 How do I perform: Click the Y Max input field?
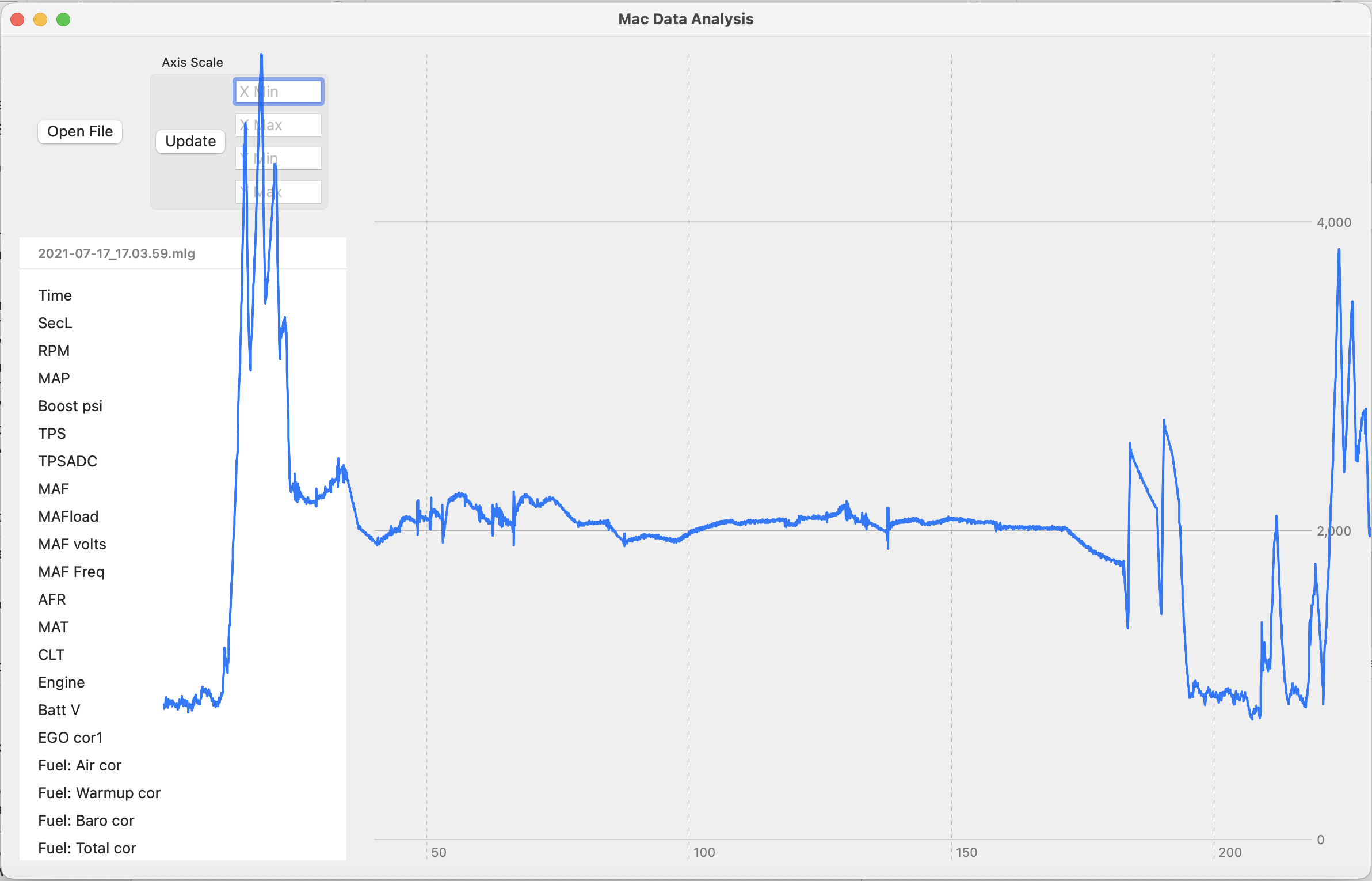(x=279, y=192)
